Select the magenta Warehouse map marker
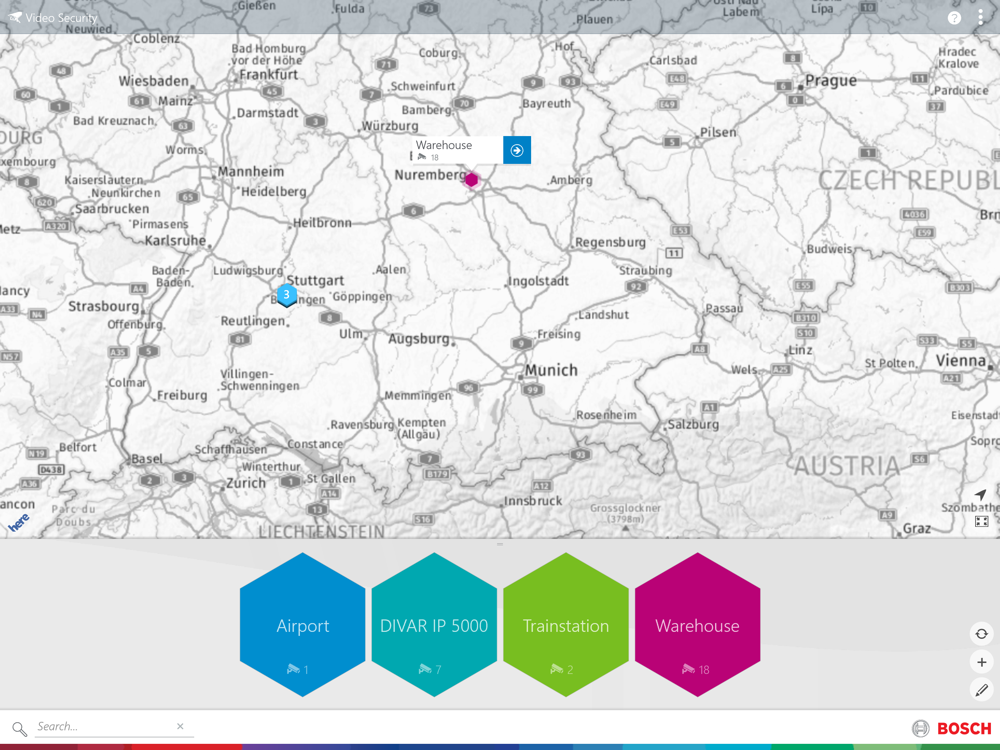The height and width of the screenshot is (750, 1000). click(x=471, y=180)
